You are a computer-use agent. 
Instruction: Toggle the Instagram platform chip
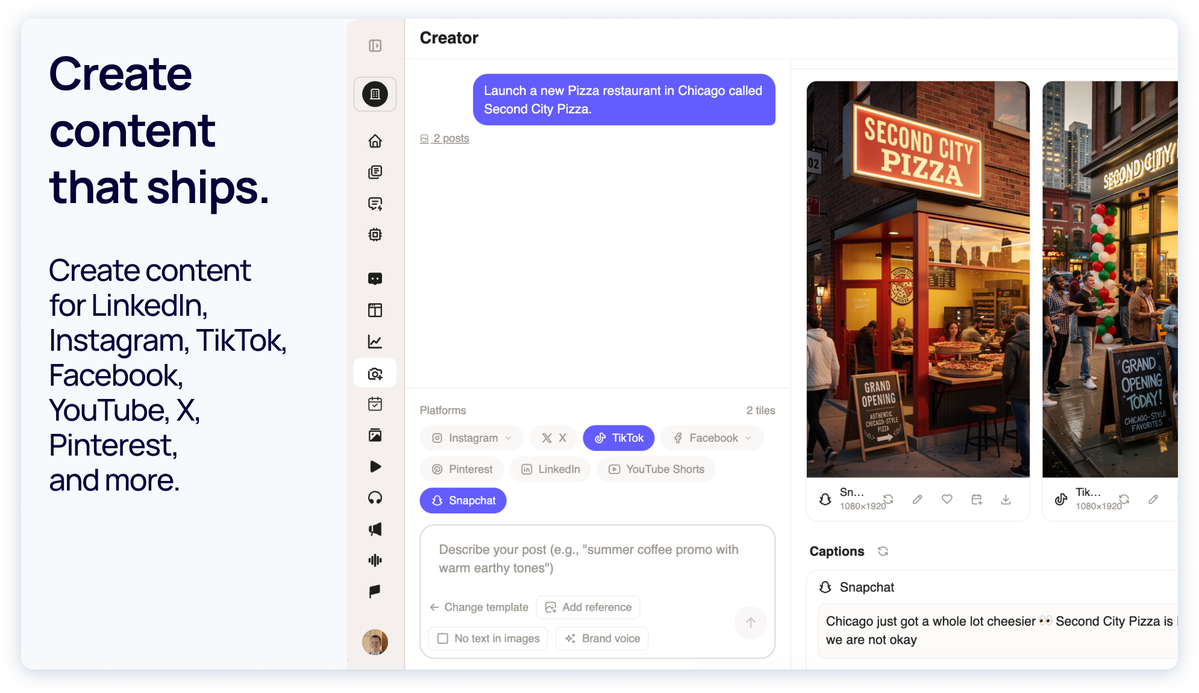[471, 438]
